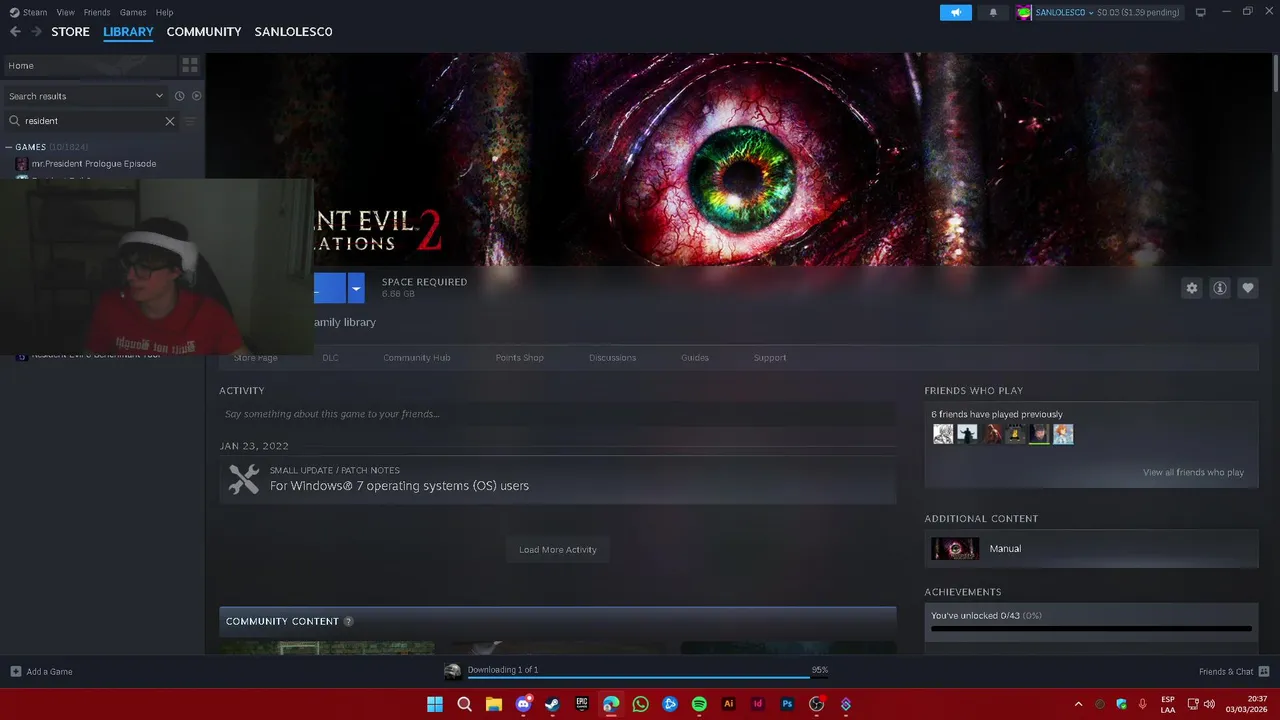Image resolution: width=1280 pixels, height=720 pixels.
Task: Show hidden system tray icons
Action: [1078, 704]
